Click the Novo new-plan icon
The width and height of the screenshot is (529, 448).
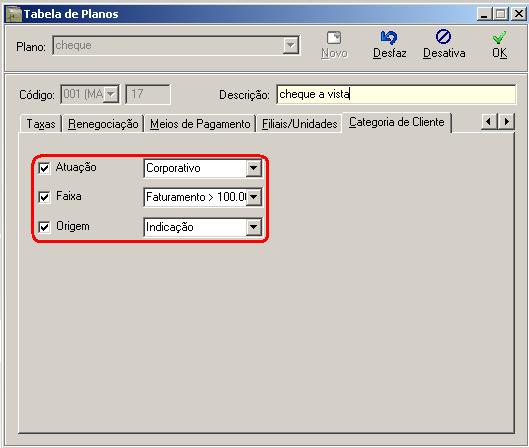coord(334,38)
